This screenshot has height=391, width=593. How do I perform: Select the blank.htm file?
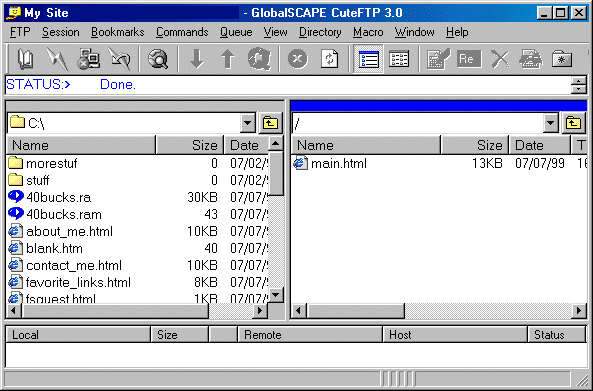[x=45, y=248]
